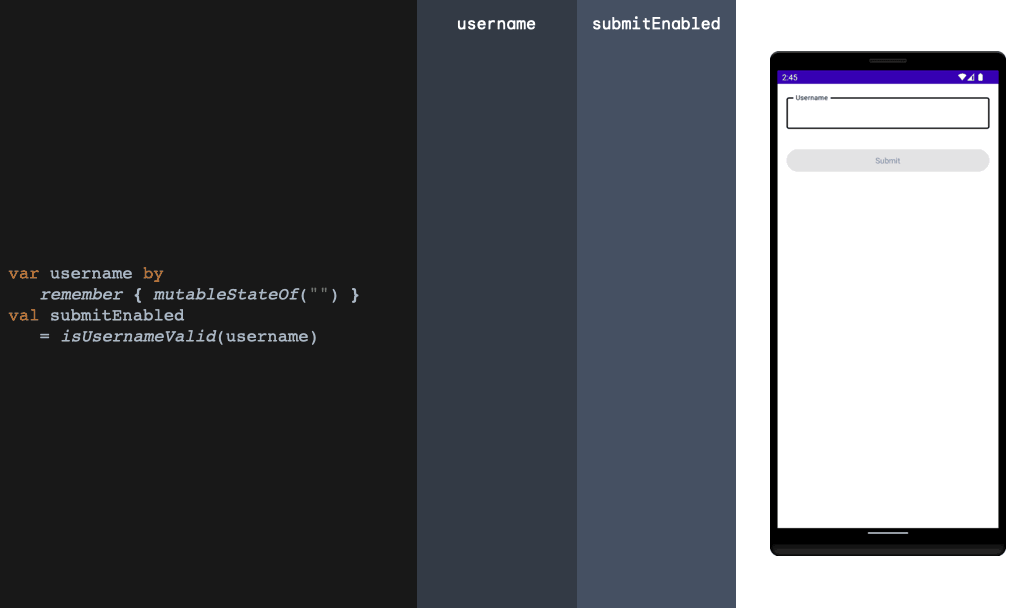Image resolution: width=1017 pixels, height=608 pixels.
Task: Click the mutableStateOf function call
Action: [x=225, y=295]
